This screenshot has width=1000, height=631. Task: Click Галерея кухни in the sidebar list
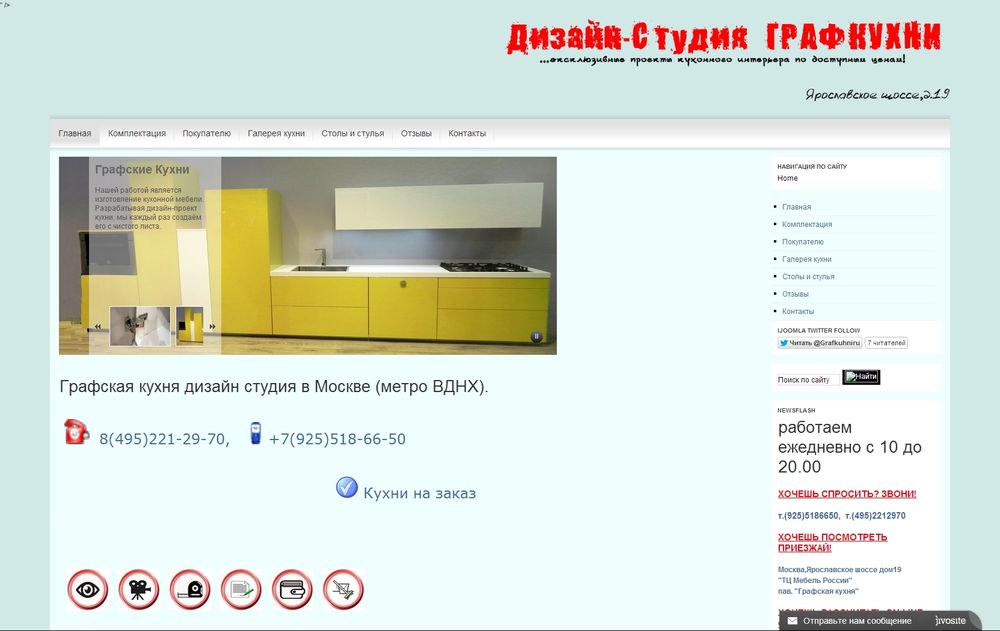pyautogui.click(x=807, y=259)
